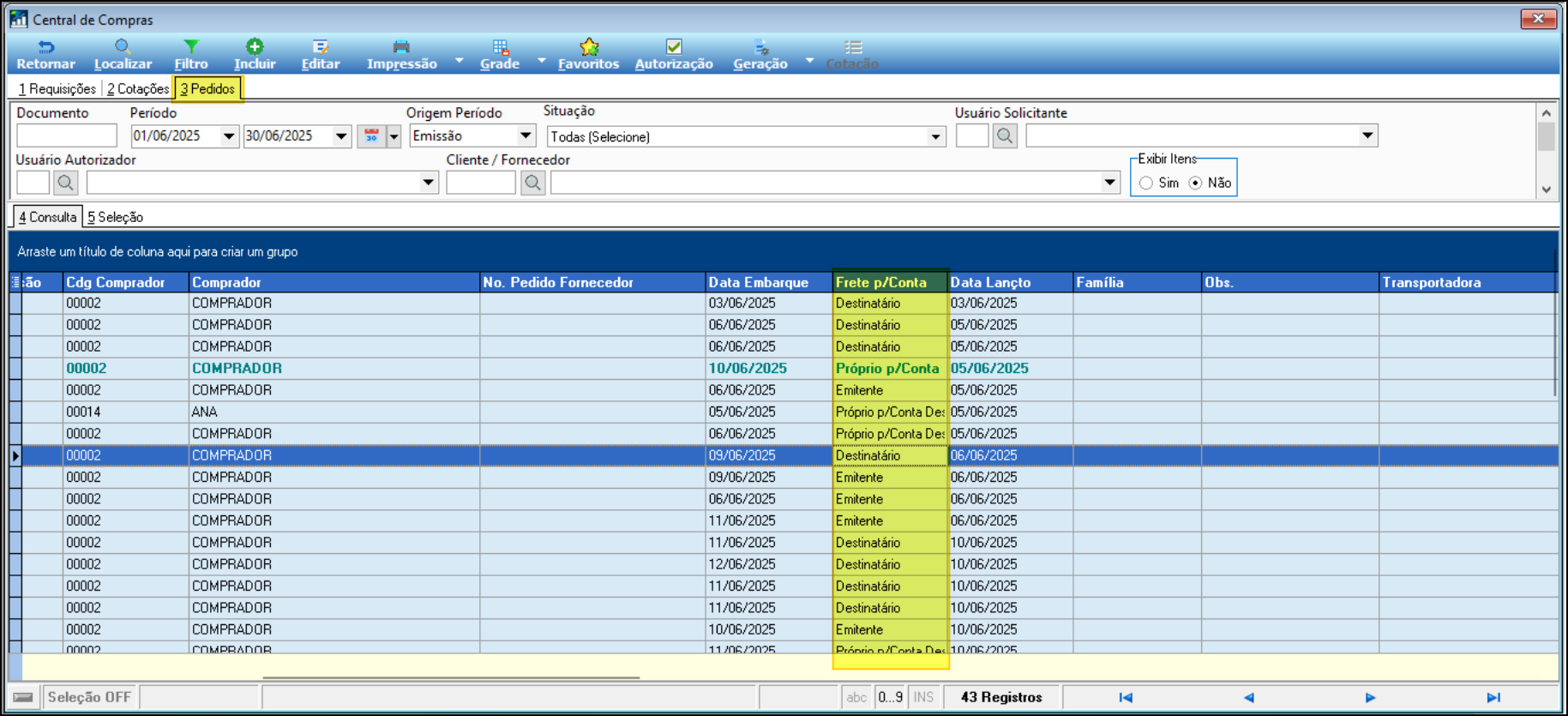Select Sim for Exibir Itens

1146,183
